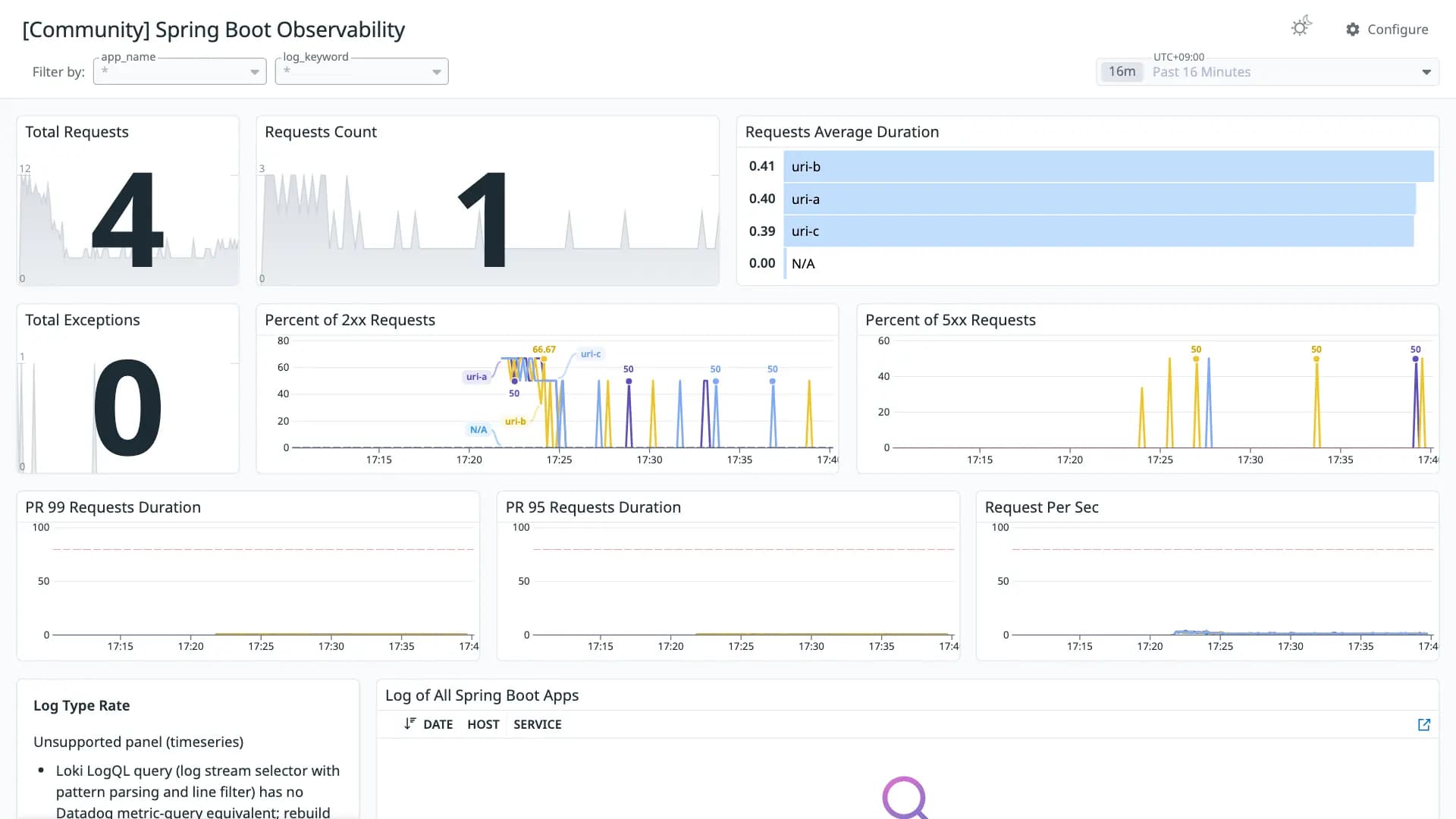Screen dimensions: 1456x819
Task: Click the Log Type Rate heading
Action: [81, 706]
